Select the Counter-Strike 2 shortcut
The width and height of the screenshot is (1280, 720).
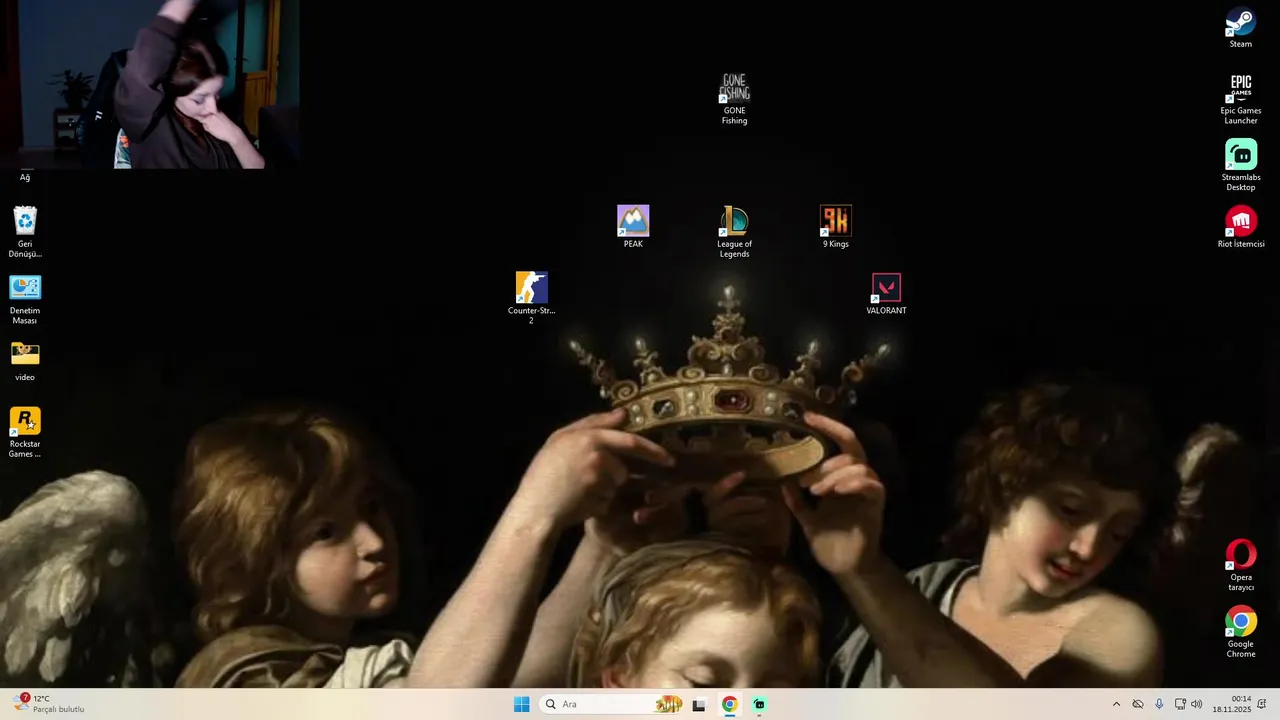click(x=531, y=298)
